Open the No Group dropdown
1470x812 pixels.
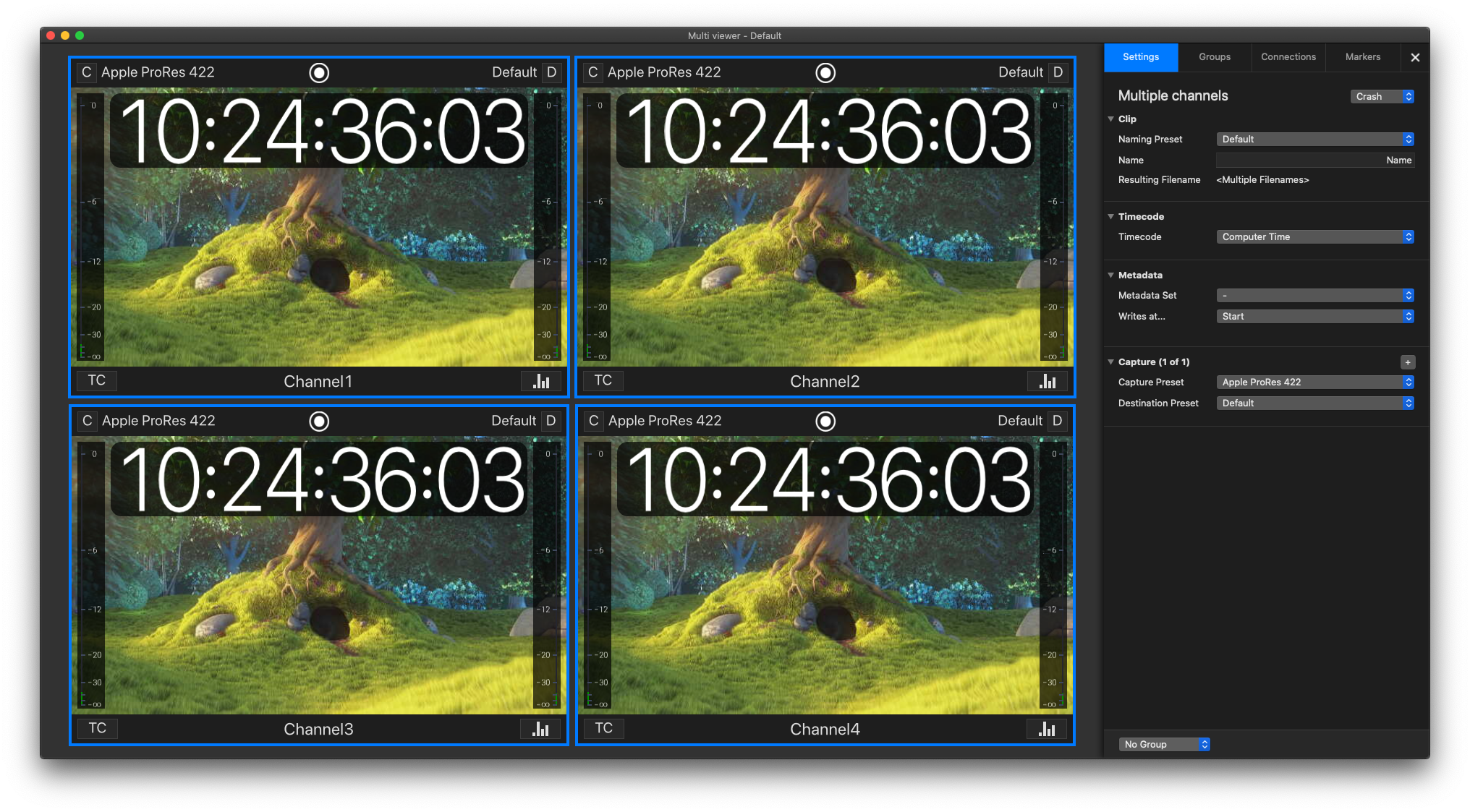click(x=1164, y=744)
